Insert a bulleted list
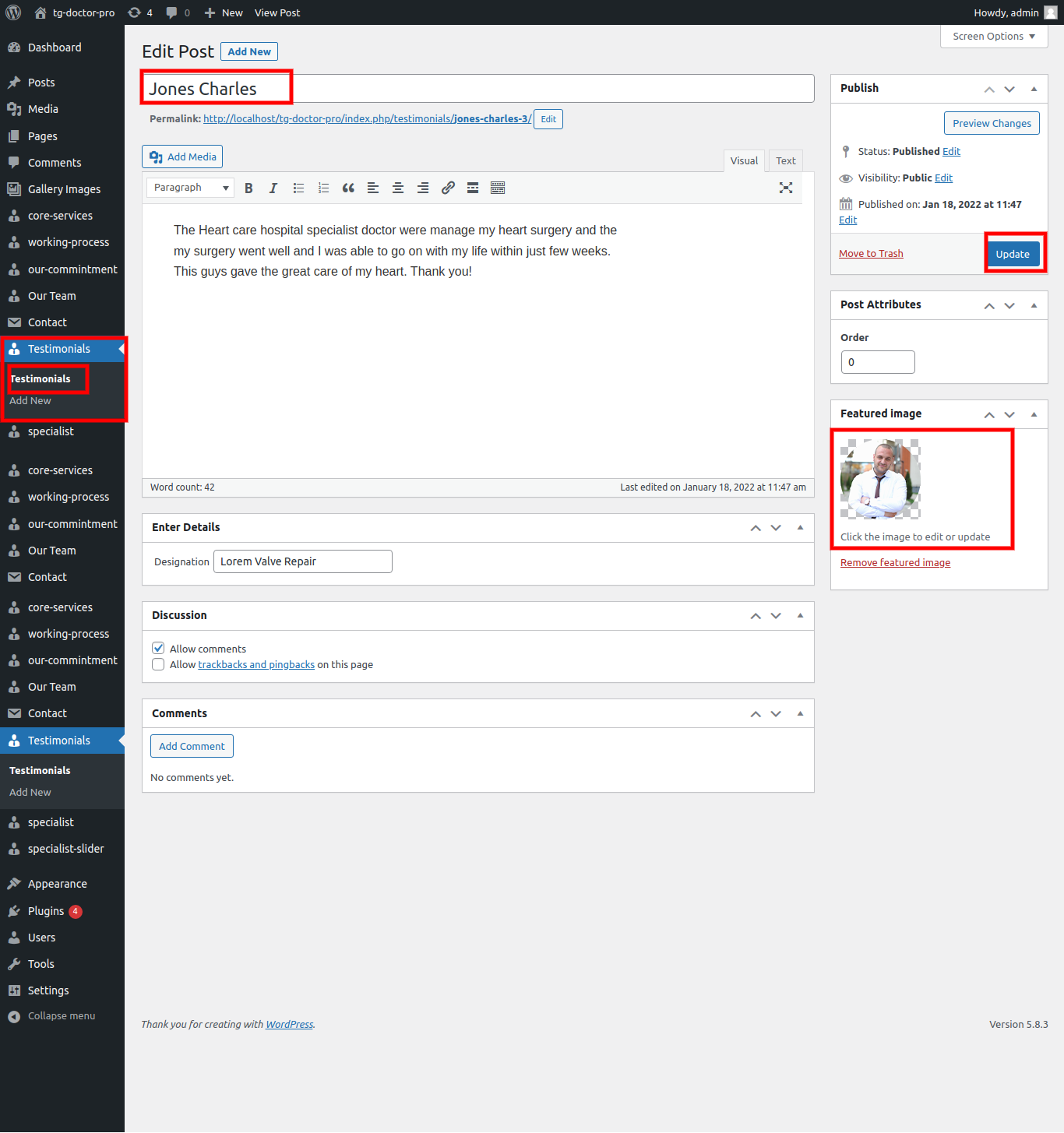Viewport: 1064px width, 1133px height. click(x=298, y=188)
